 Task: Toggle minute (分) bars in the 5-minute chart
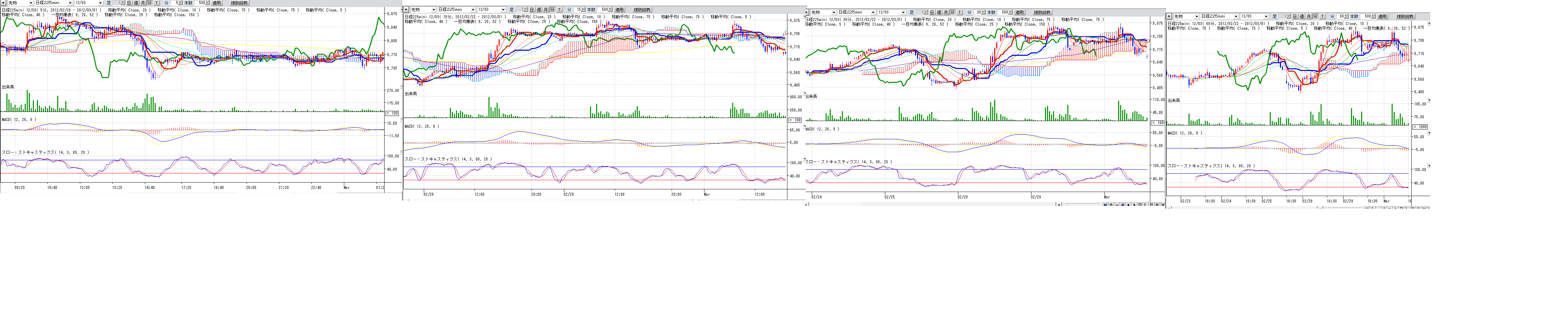(x=150, y=3)
